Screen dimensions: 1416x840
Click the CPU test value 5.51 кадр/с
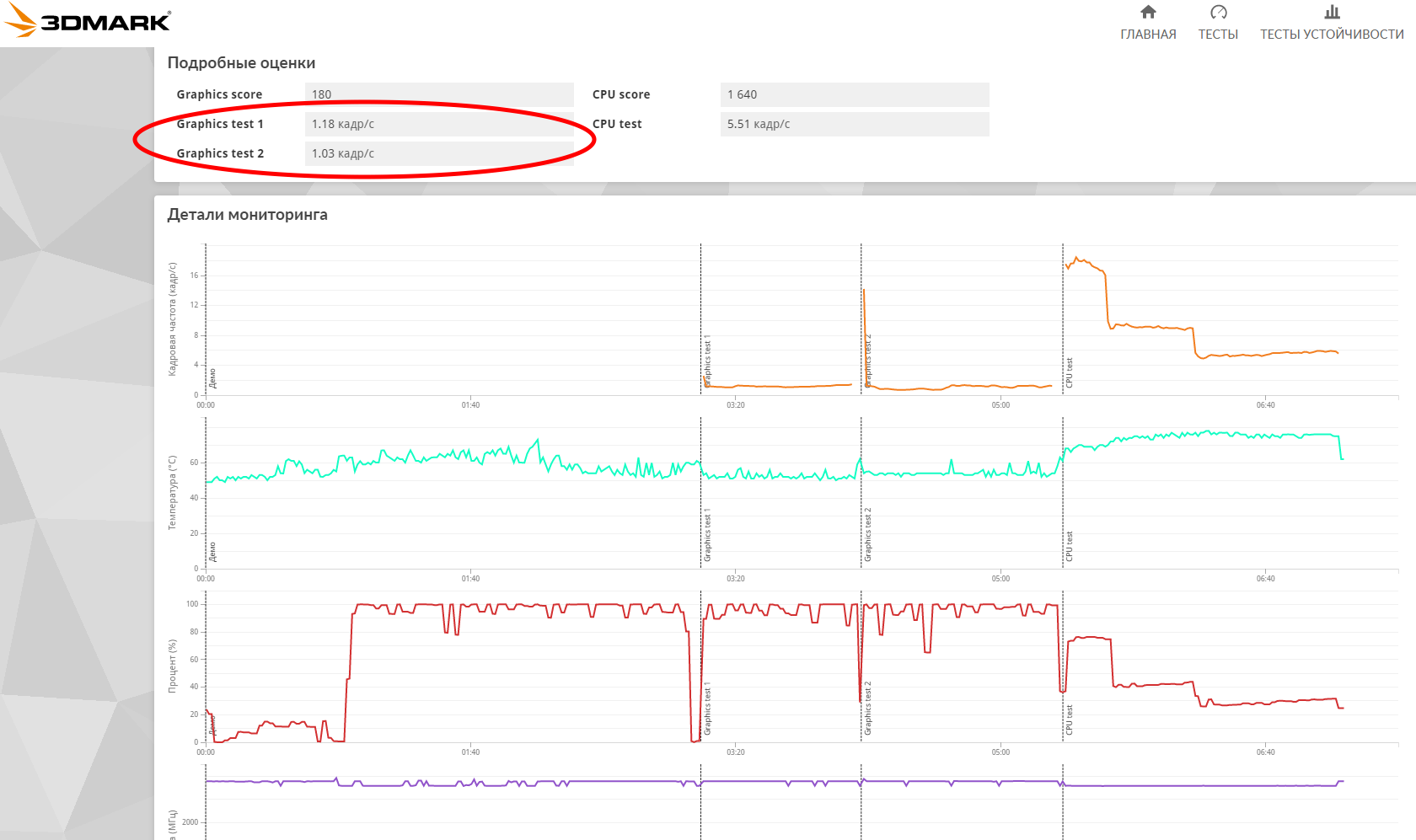click(x=855, y=124)
